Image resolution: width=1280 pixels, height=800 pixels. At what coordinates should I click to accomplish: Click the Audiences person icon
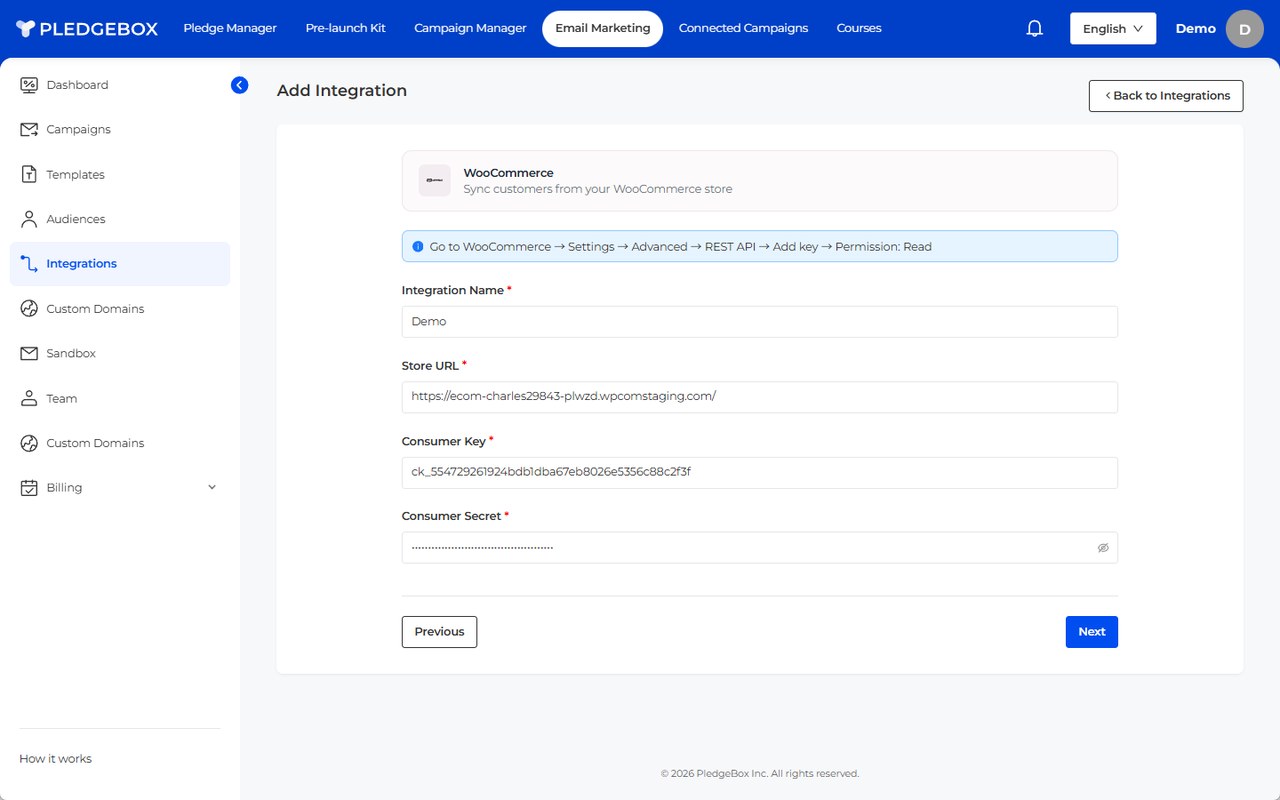pos(29,219)
